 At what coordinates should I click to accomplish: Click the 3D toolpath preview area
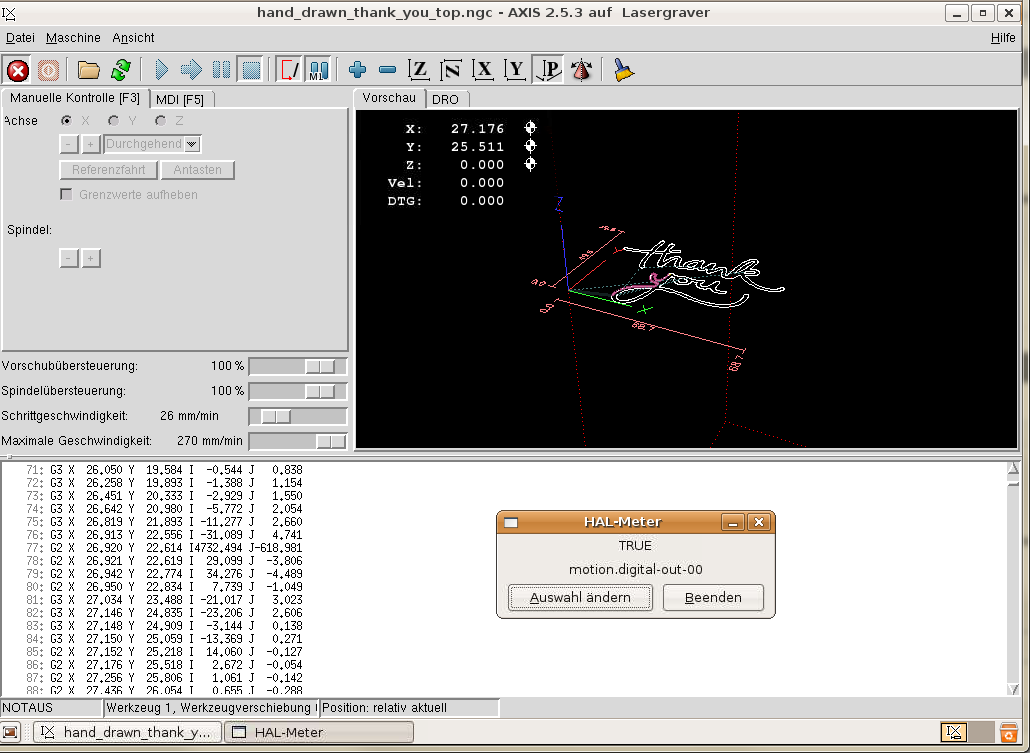(686, 279)
